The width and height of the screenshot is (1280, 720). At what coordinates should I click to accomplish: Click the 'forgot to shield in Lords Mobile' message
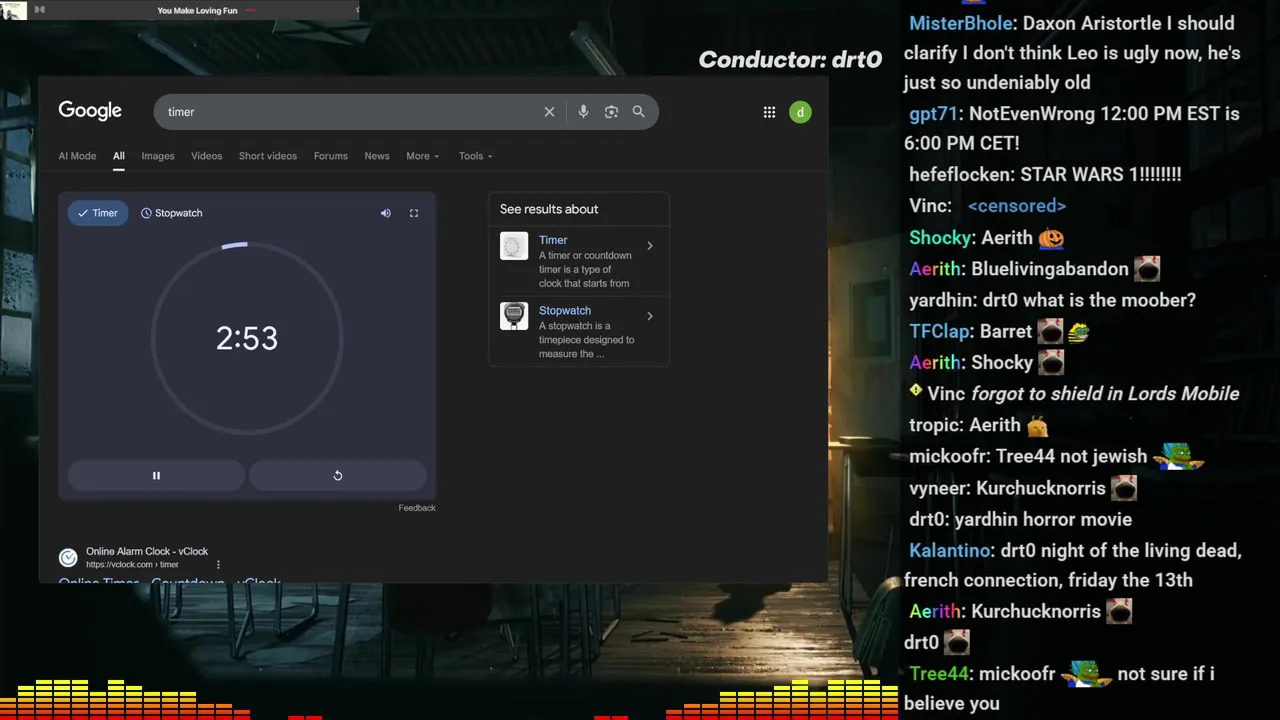coord(1105,394)
